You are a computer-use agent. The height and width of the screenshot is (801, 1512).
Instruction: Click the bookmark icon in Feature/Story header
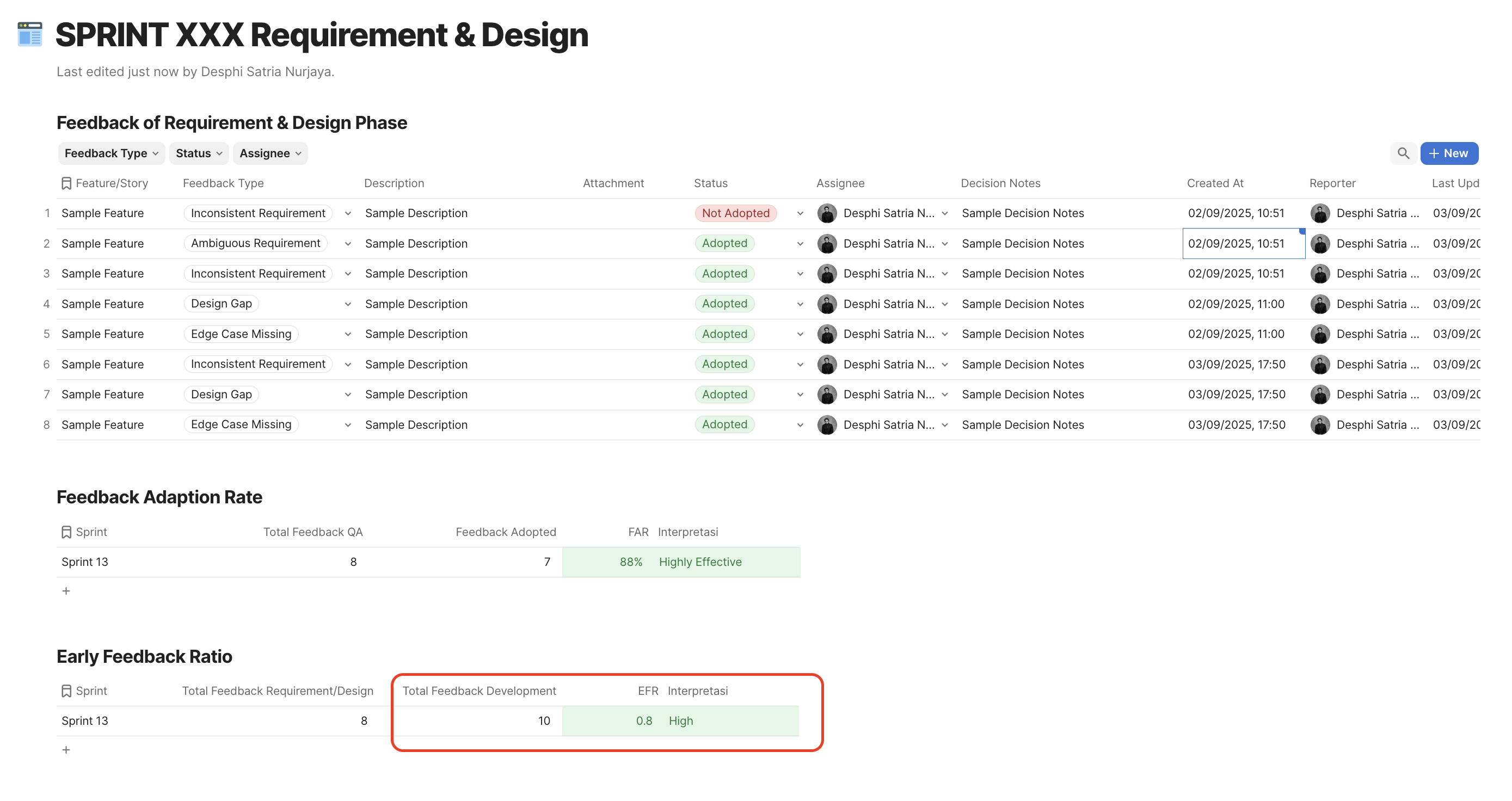click(x=66, y=183)
